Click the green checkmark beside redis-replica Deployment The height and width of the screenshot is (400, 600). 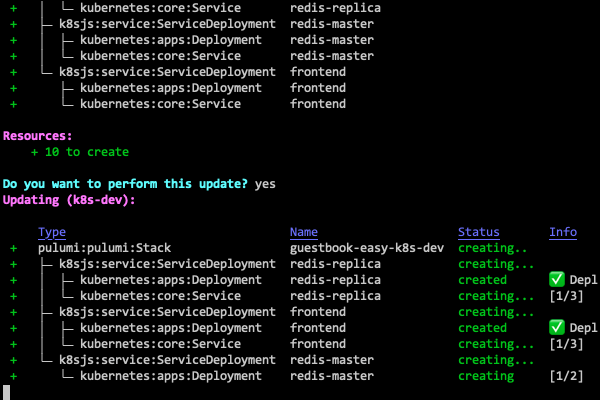coord(557,280)
